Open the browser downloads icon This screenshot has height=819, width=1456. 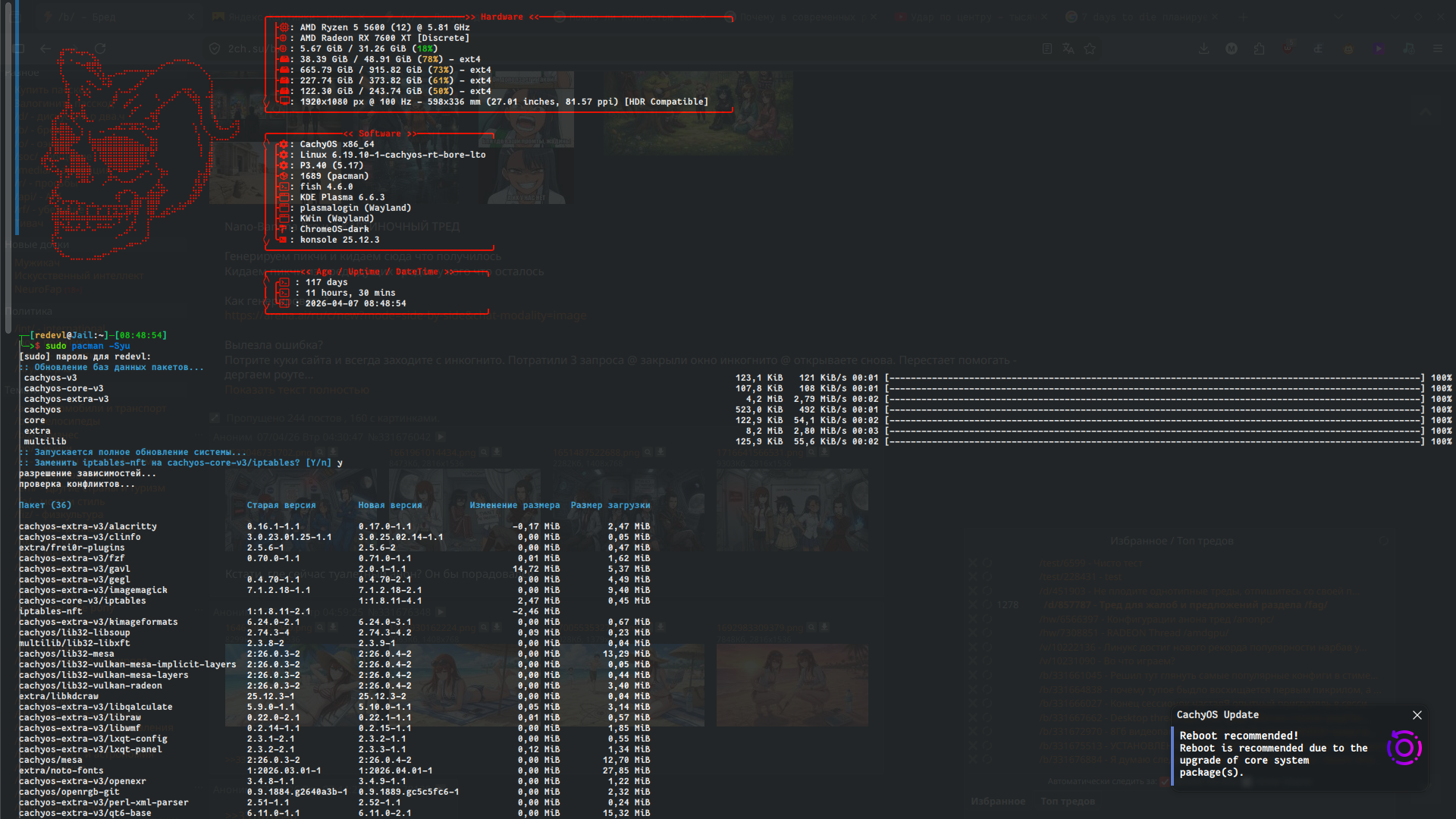point(1203,49)
